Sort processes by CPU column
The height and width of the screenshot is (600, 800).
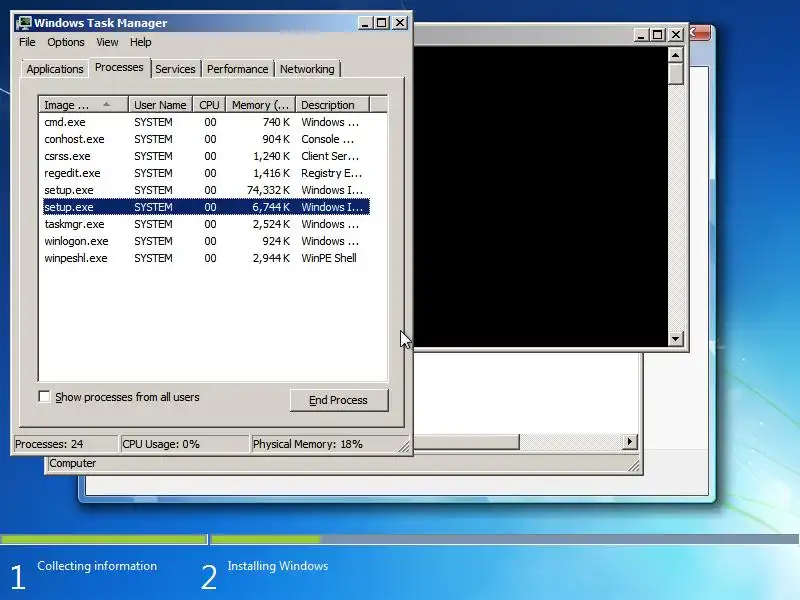[209, 105]
